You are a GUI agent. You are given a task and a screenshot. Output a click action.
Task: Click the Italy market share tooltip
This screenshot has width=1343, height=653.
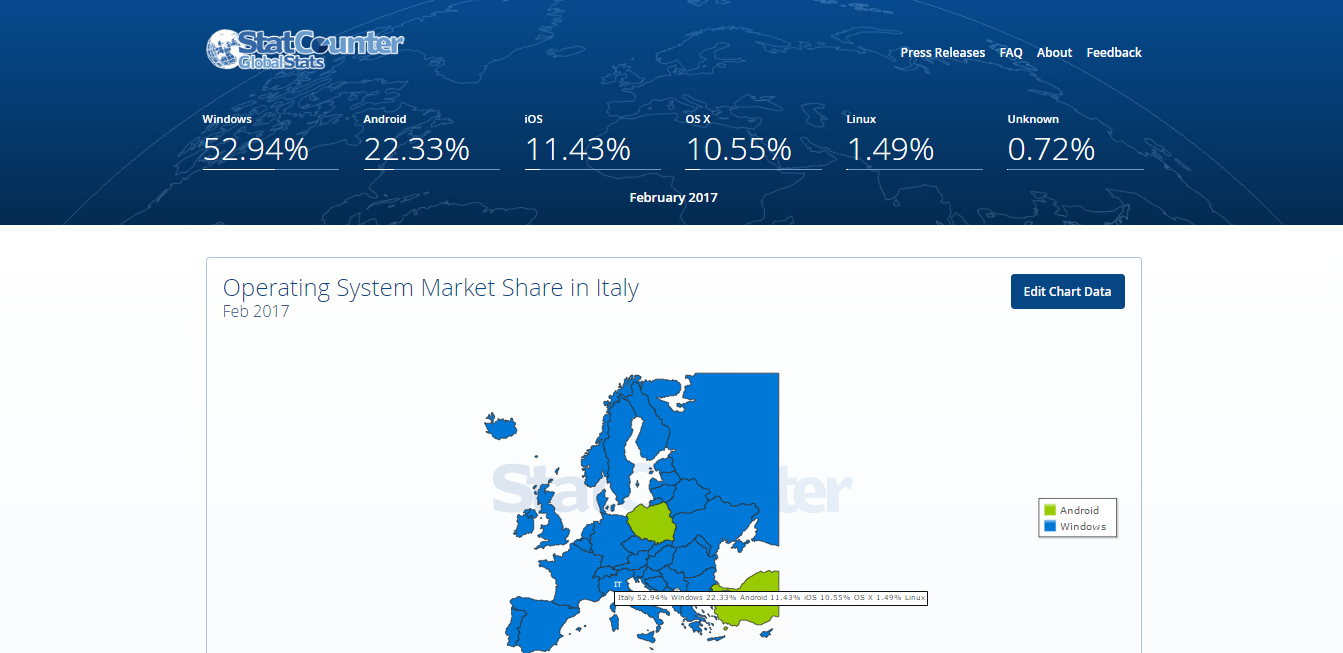[771, 598]
